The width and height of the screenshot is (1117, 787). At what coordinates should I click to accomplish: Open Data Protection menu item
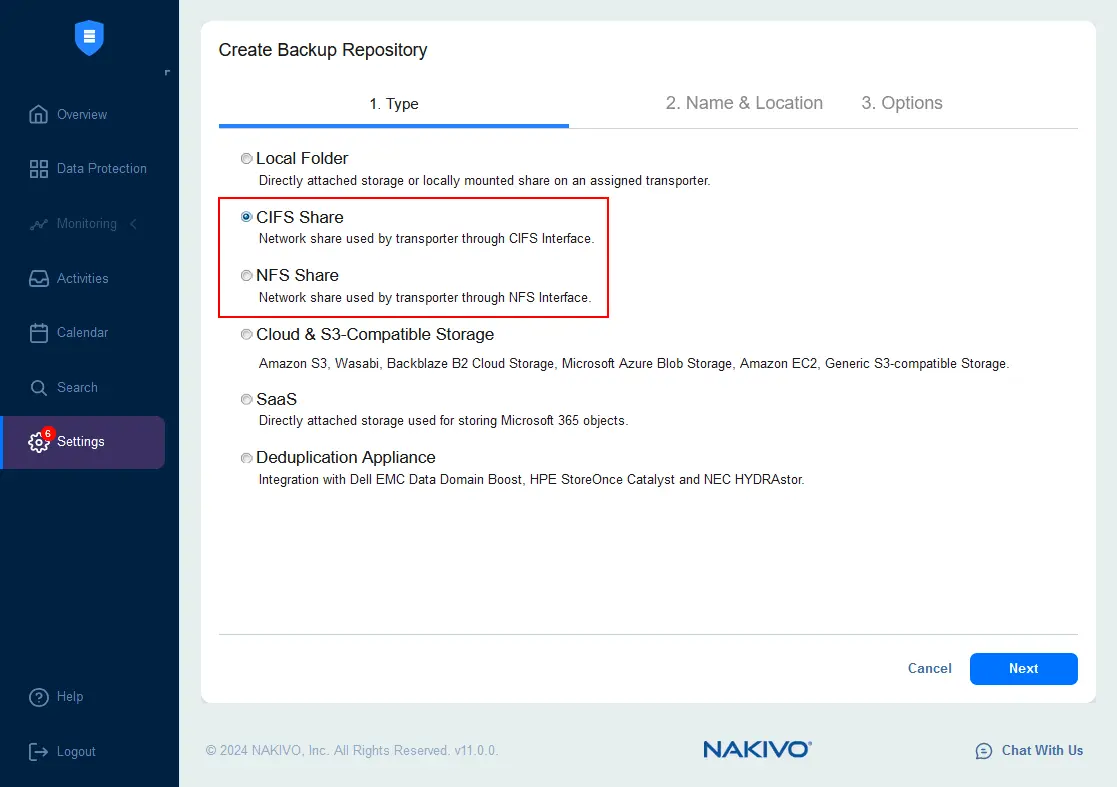click(x=102, y=169)
